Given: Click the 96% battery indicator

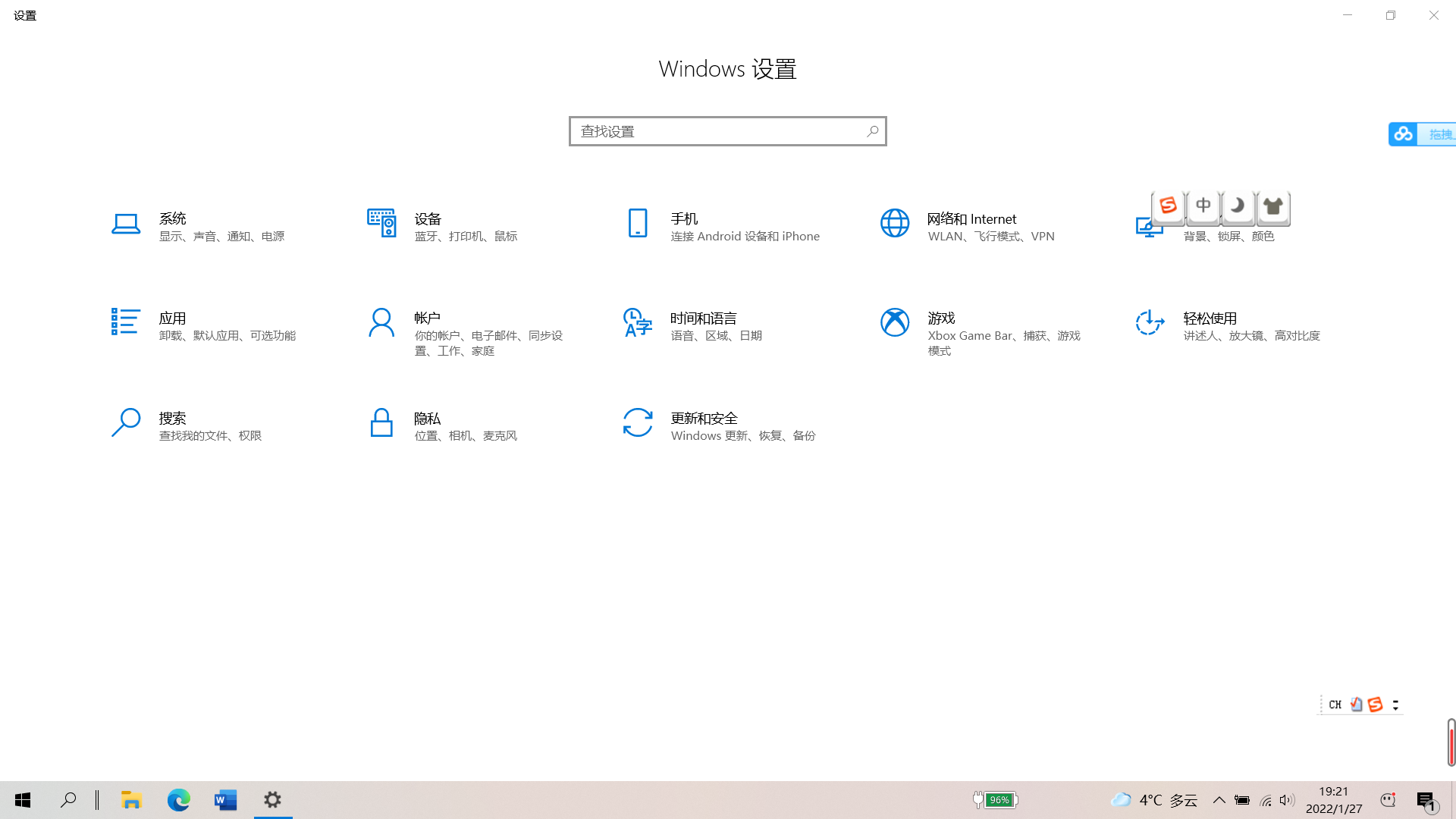Looking at the screenshot, I should point(995,800).
